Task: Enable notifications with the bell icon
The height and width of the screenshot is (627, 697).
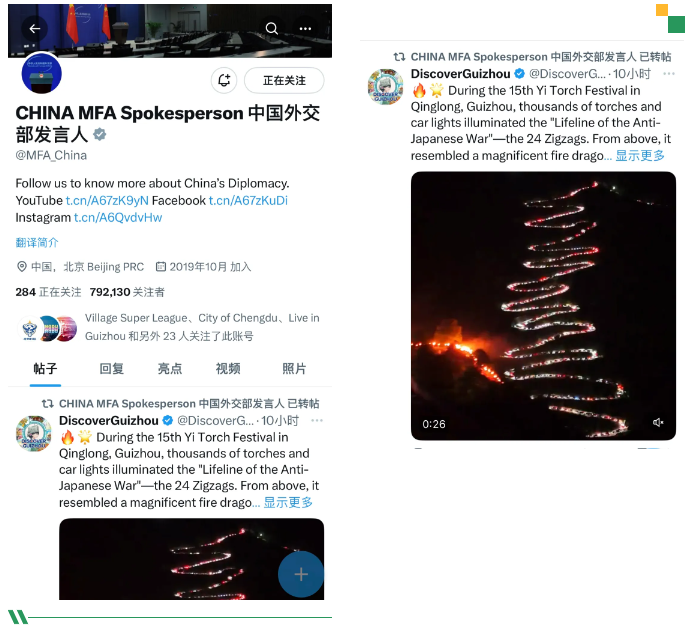Action: pos(224,80)
